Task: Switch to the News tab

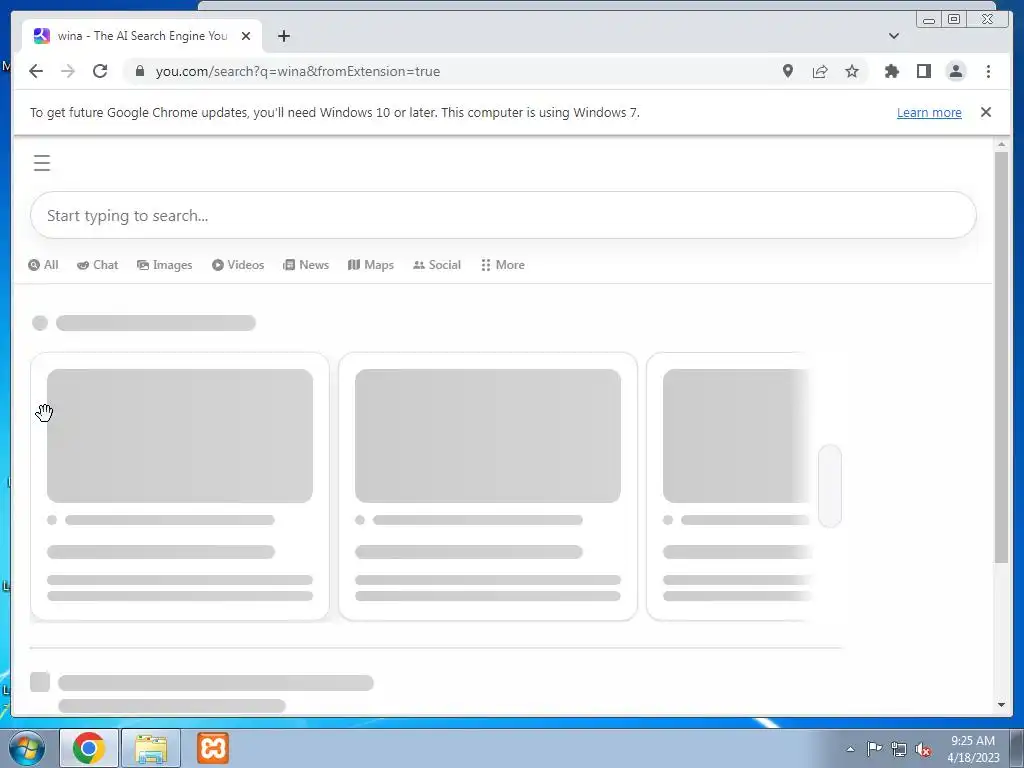Action: coord(306,264)
